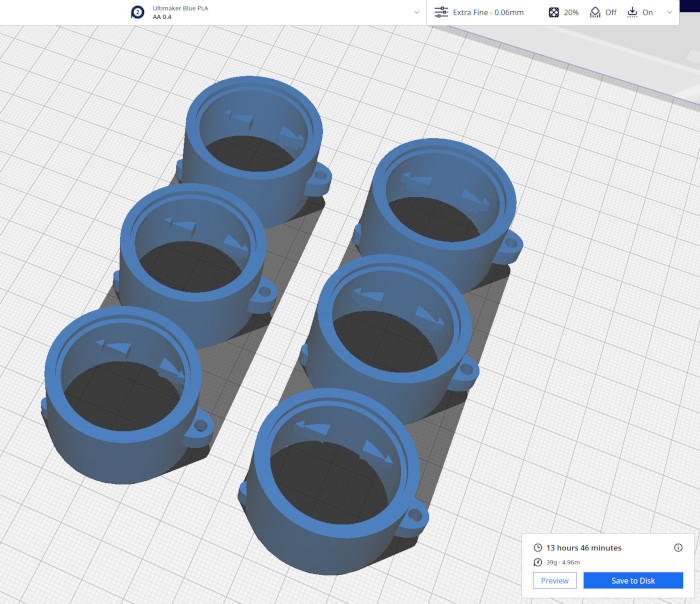The image size is (700, 604).
Task: Click the print time clock icon
Action: tap(538, 548)
